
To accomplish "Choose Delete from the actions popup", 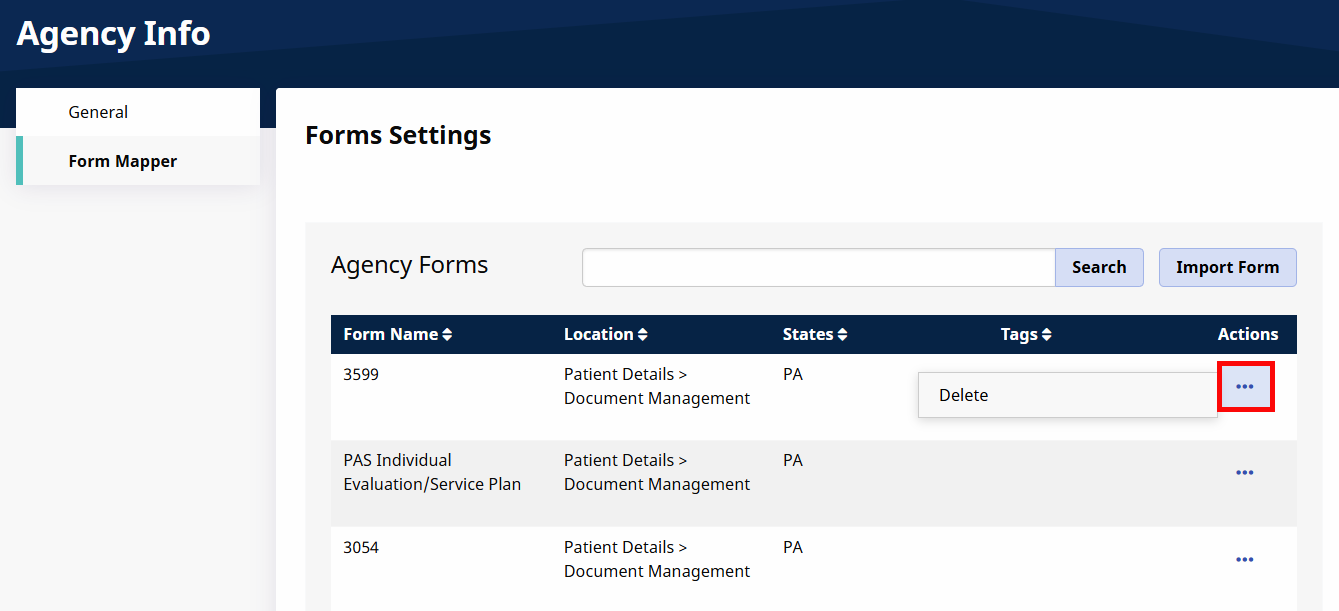I will pyautogui.click(x=964, y=395).
